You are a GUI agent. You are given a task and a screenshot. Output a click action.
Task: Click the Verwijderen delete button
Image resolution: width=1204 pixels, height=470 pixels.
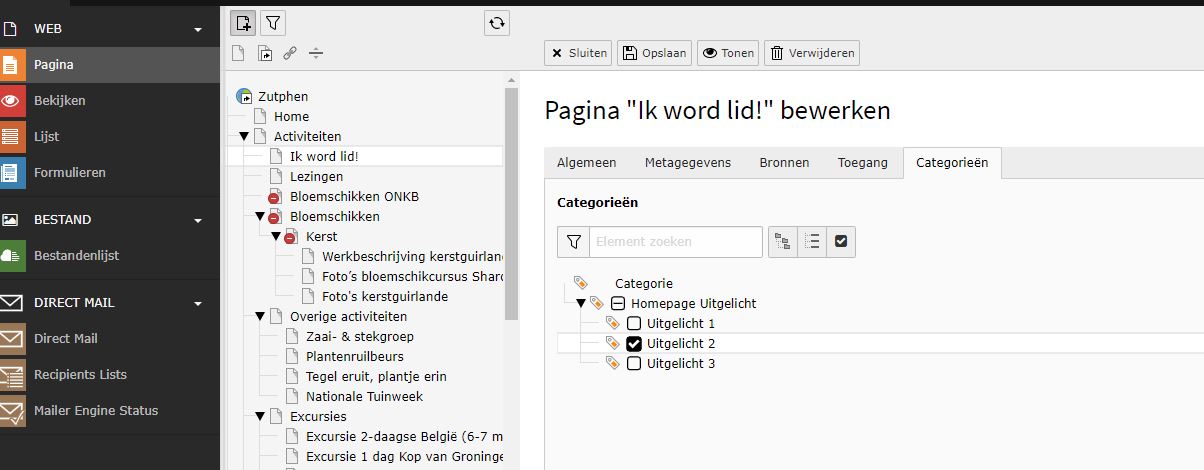(811, 53)
